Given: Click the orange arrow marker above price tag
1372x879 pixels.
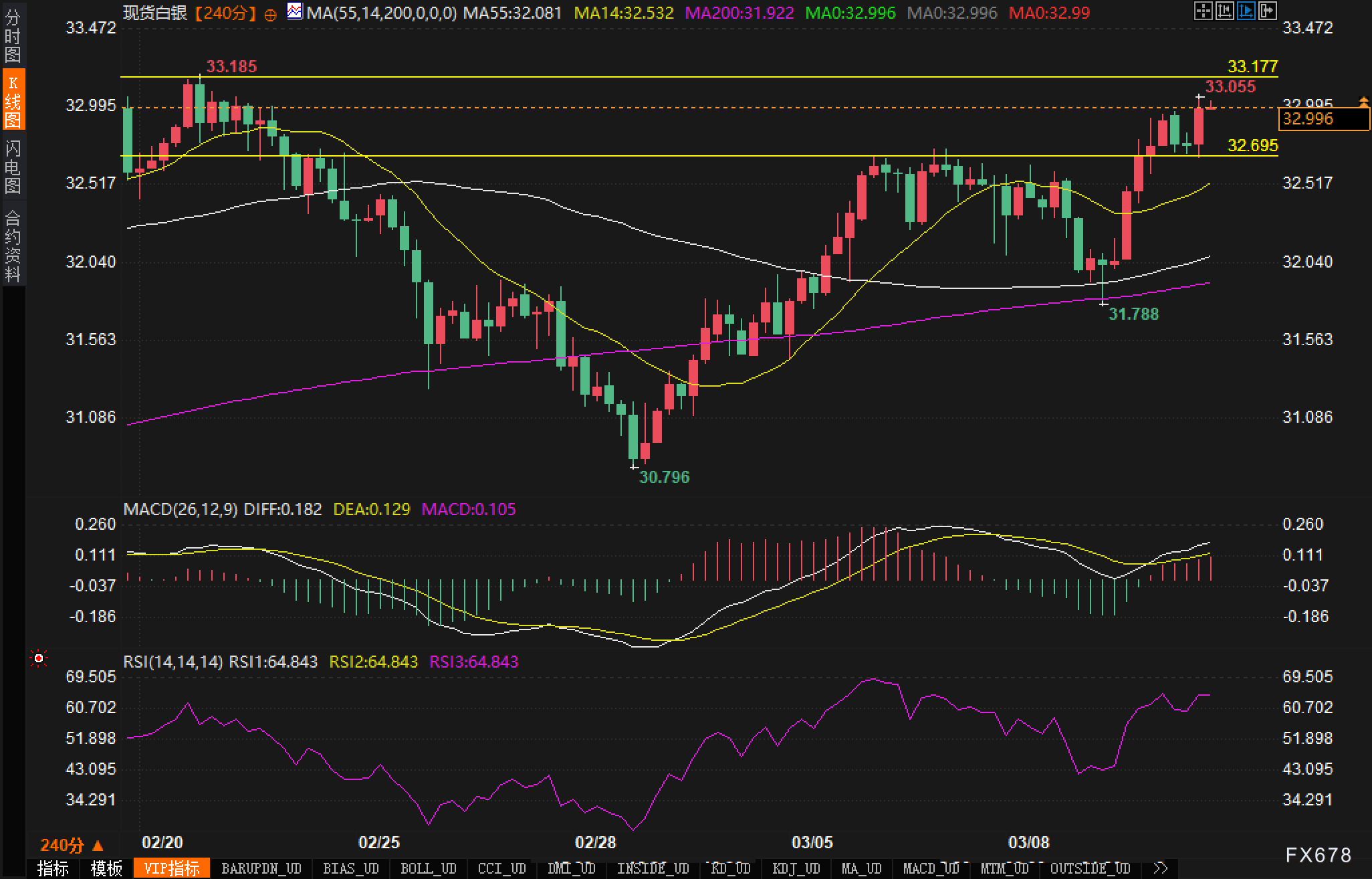Looking at the screenshot, I should [x=1363, y=102].
